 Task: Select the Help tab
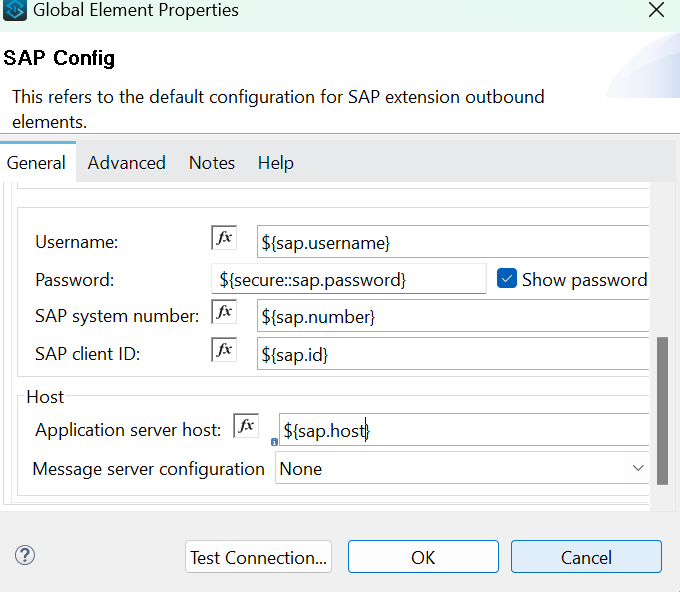point(275,163)
